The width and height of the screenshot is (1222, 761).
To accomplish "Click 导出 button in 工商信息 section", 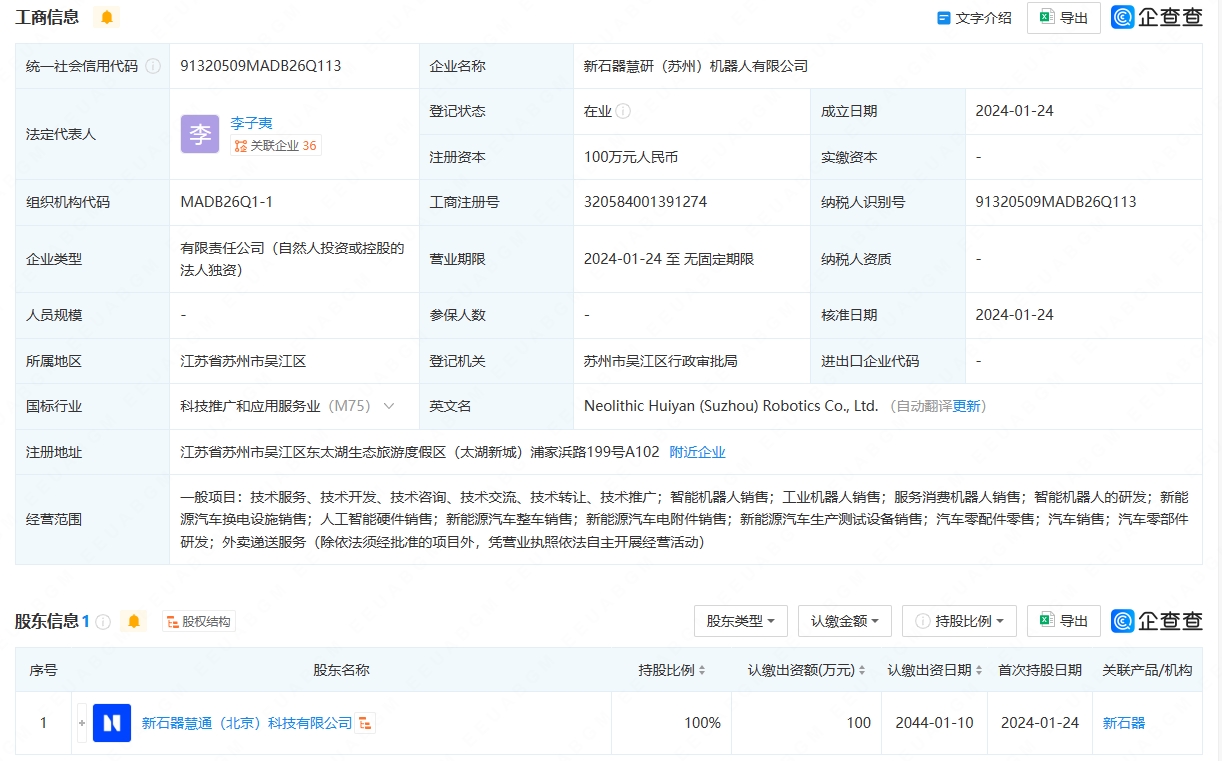I will pos(1063,17).
